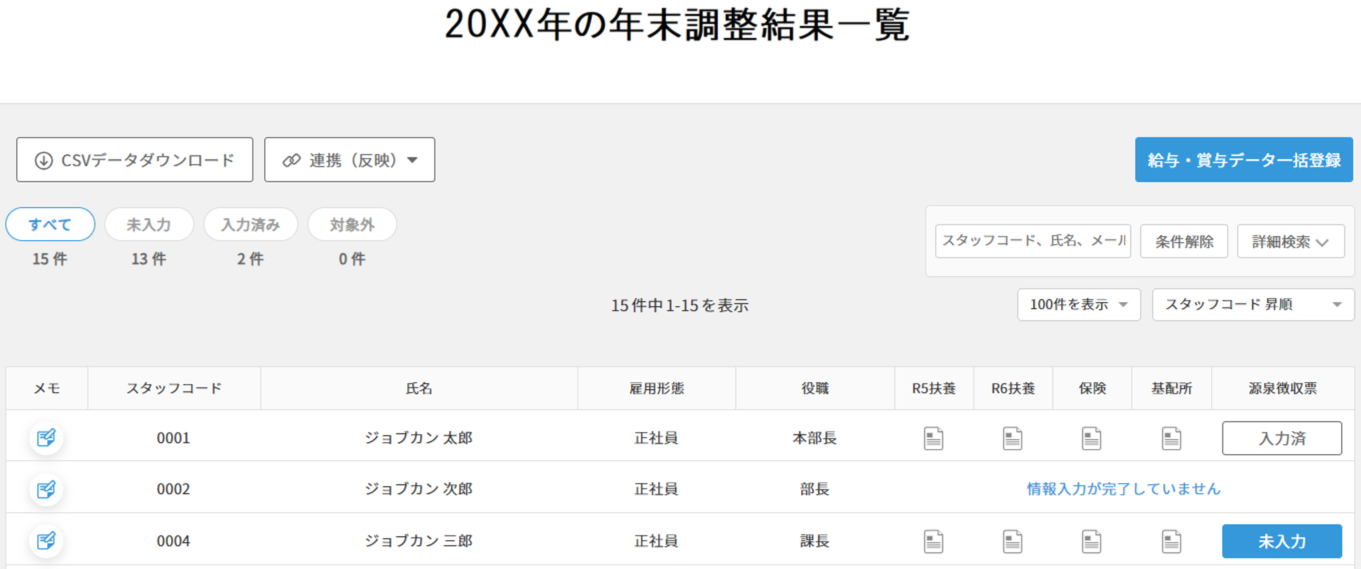Open memo icon for staff 0001

pyautogui.click(x=46, y=438)
